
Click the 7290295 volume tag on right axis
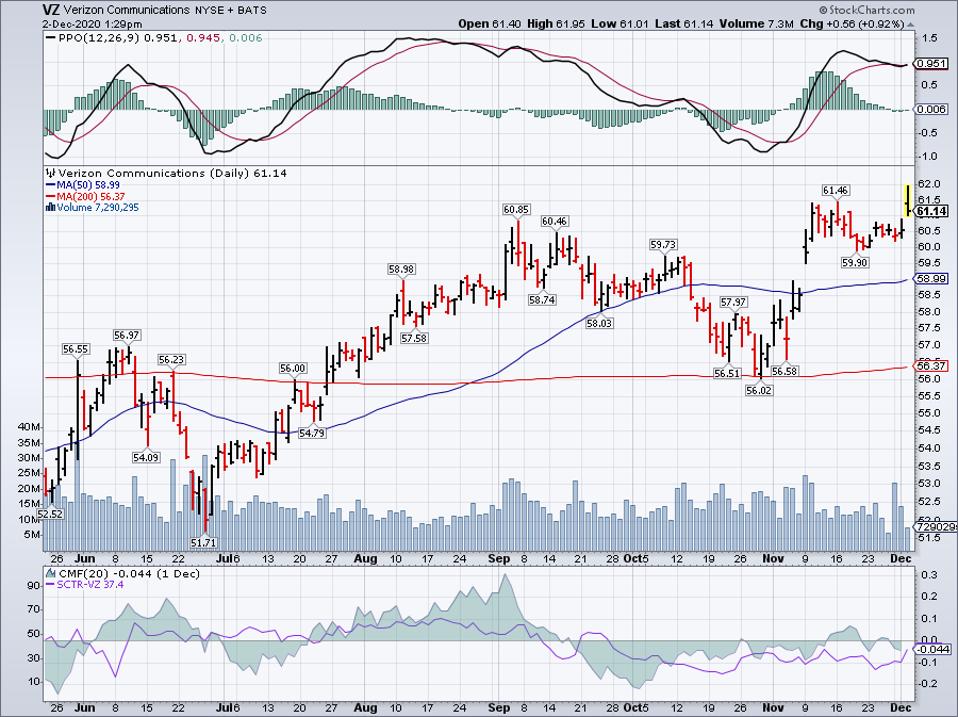coord(935,526)
